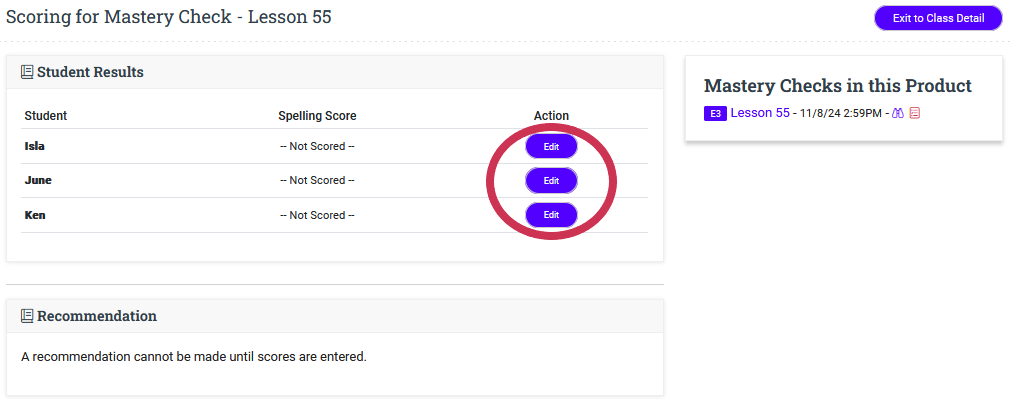Click the Mastery Checks in this Product heading

click(837, 86)
